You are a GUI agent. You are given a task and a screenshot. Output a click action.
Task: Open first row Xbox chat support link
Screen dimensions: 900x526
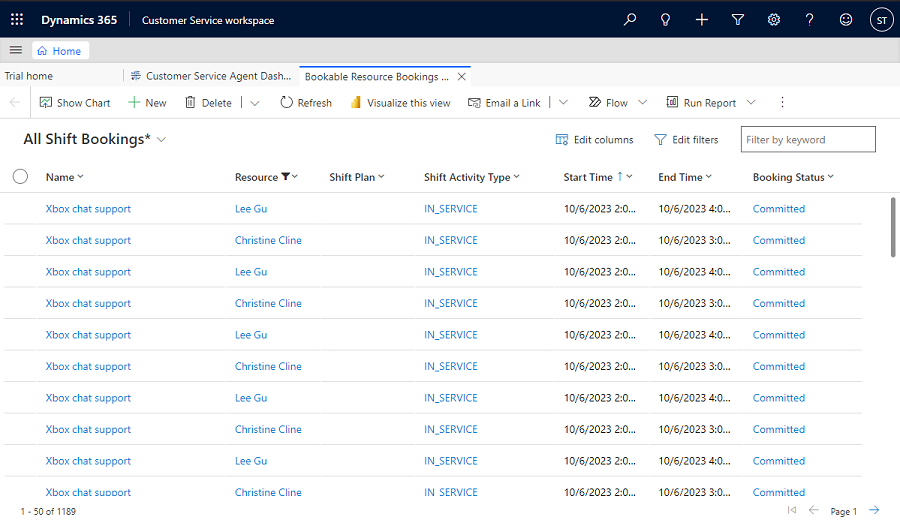pyautogui.click(x=88, y=208)
